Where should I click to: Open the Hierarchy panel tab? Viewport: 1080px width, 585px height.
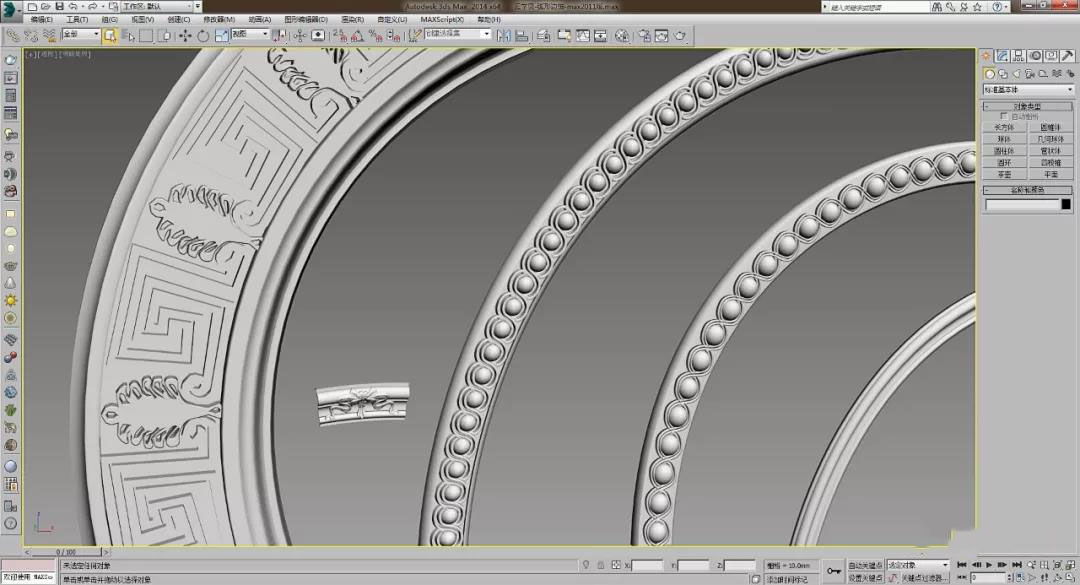1019,56
